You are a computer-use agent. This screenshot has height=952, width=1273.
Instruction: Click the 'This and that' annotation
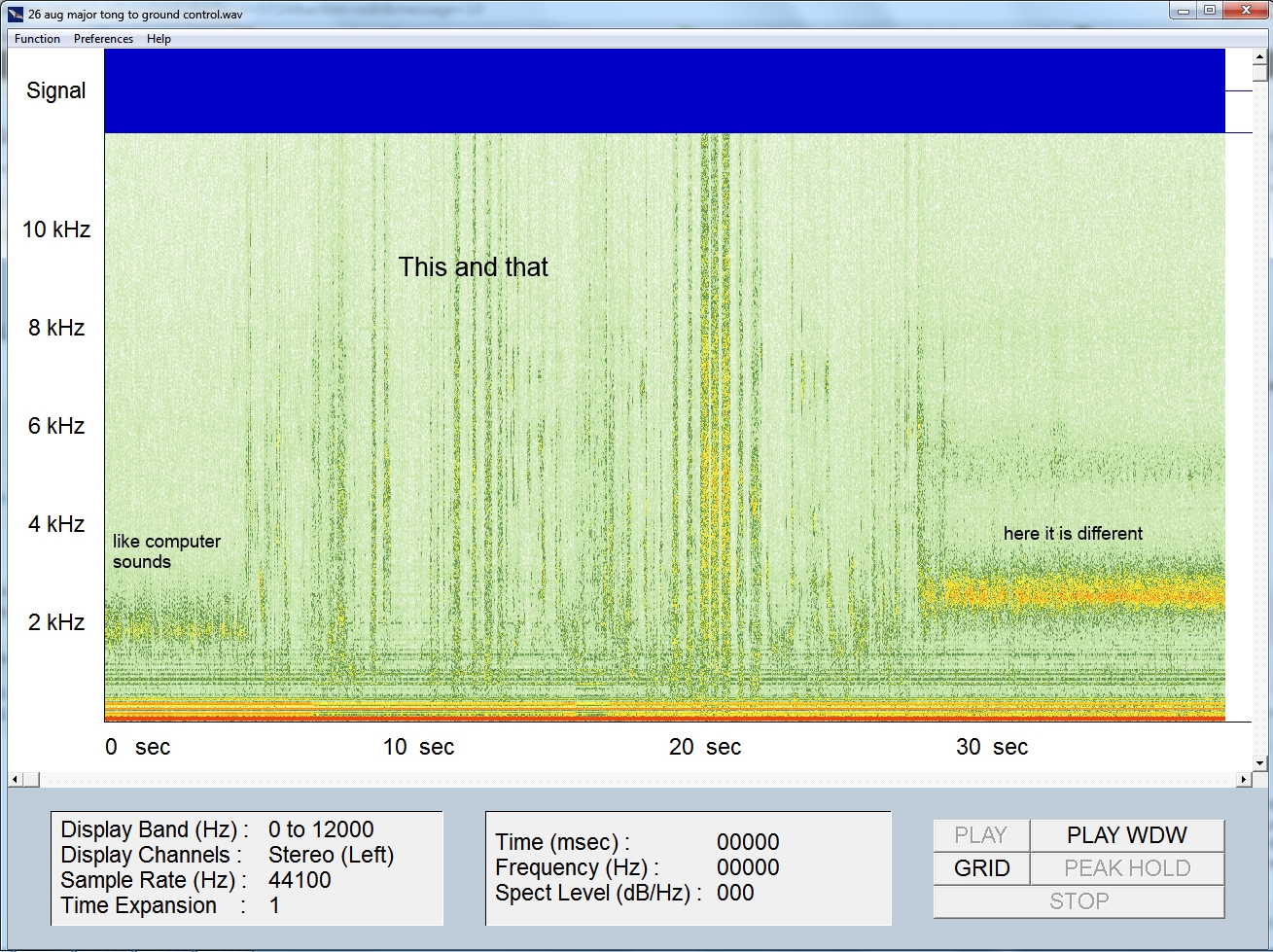(474, 267)
